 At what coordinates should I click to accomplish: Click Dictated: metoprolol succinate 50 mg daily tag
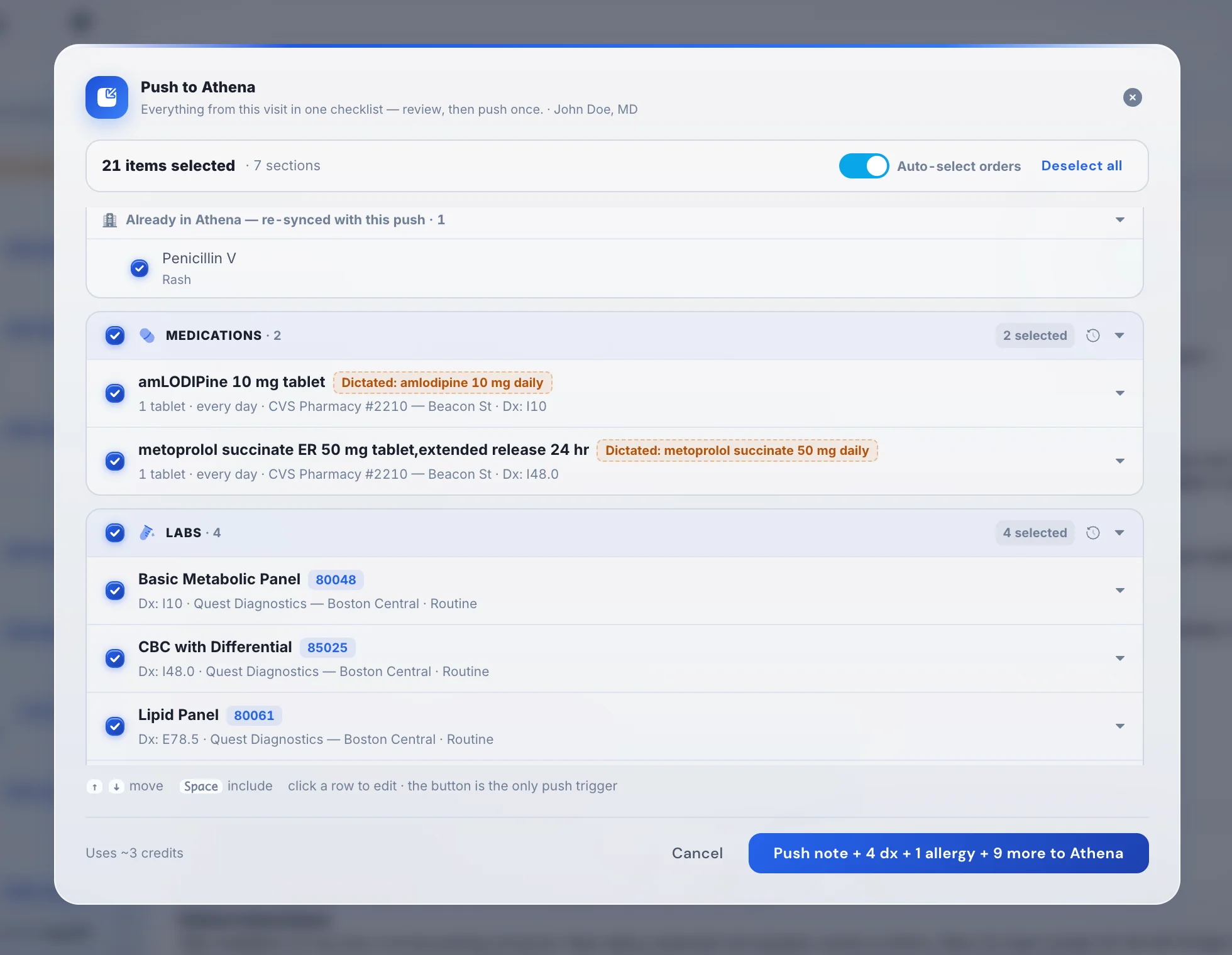(737, 450)
